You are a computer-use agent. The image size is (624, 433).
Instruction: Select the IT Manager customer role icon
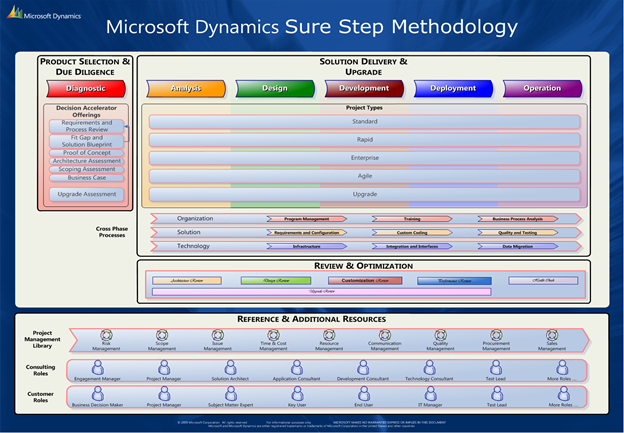tap(430, 394)
